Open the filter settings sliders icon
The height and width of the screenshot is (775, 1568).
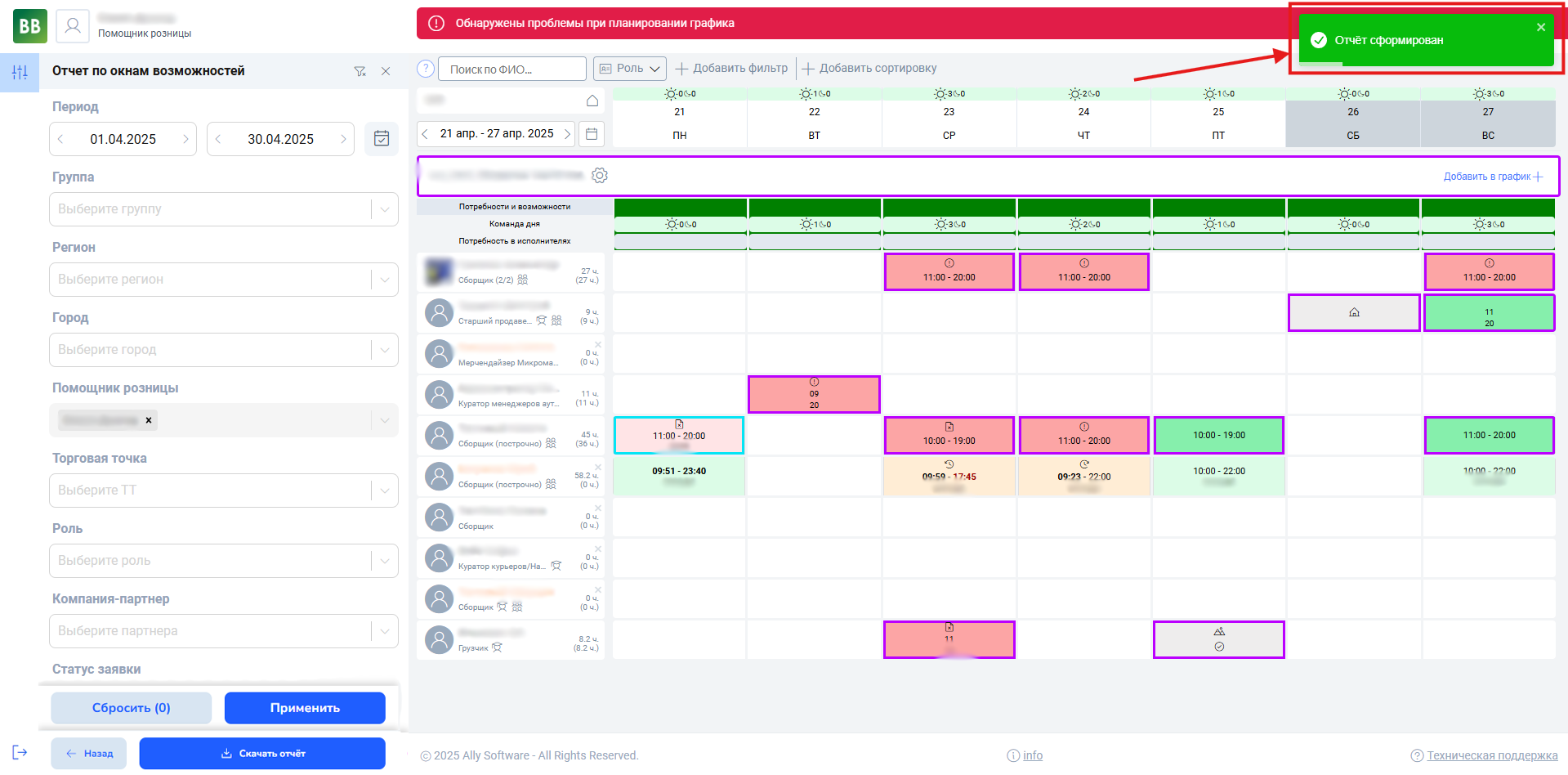(x=20, y=72)
